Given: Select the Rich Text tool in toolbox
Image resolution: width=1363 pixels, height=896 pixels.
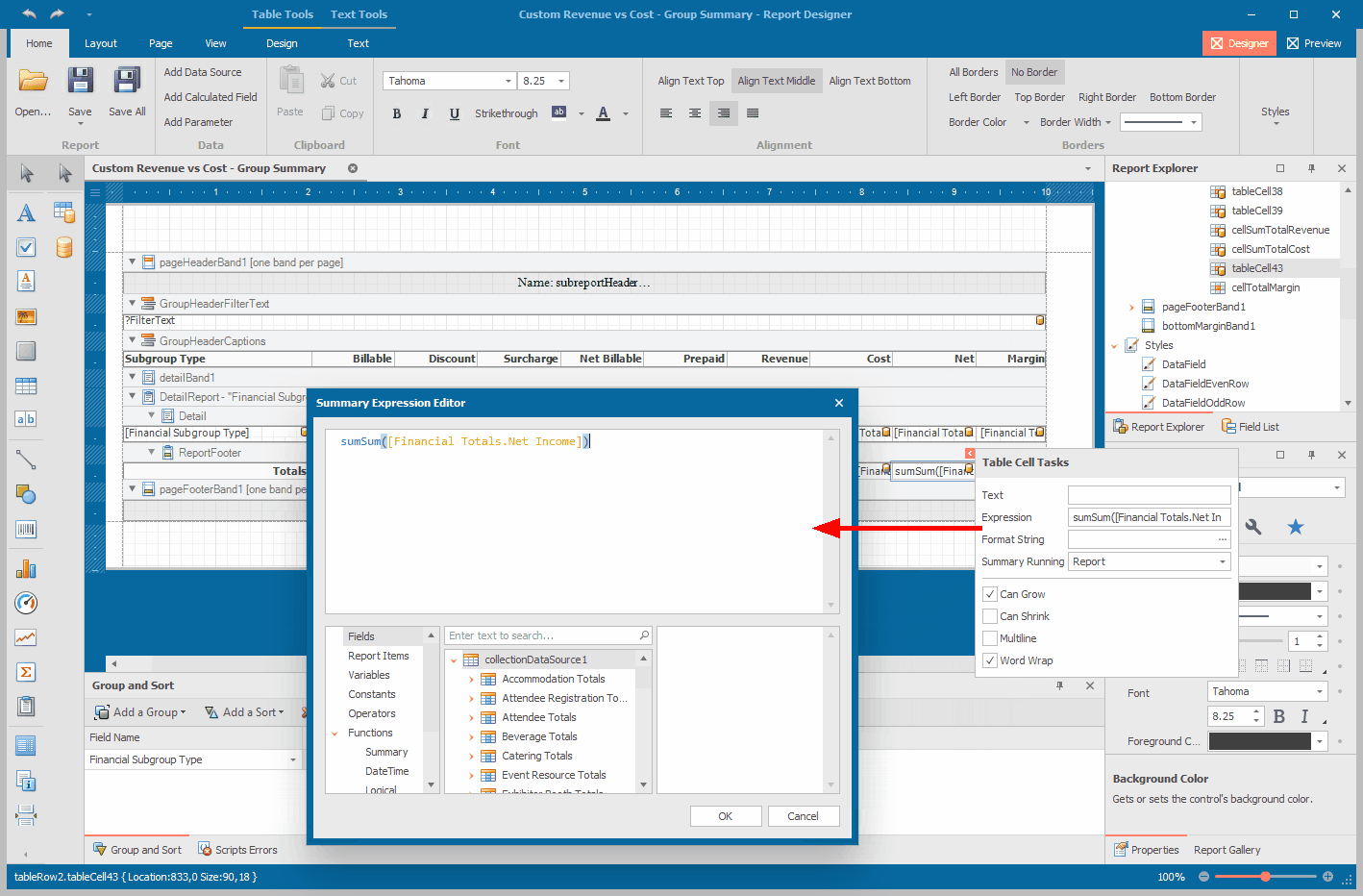Looking at the screenshot, I should point(26,281).
